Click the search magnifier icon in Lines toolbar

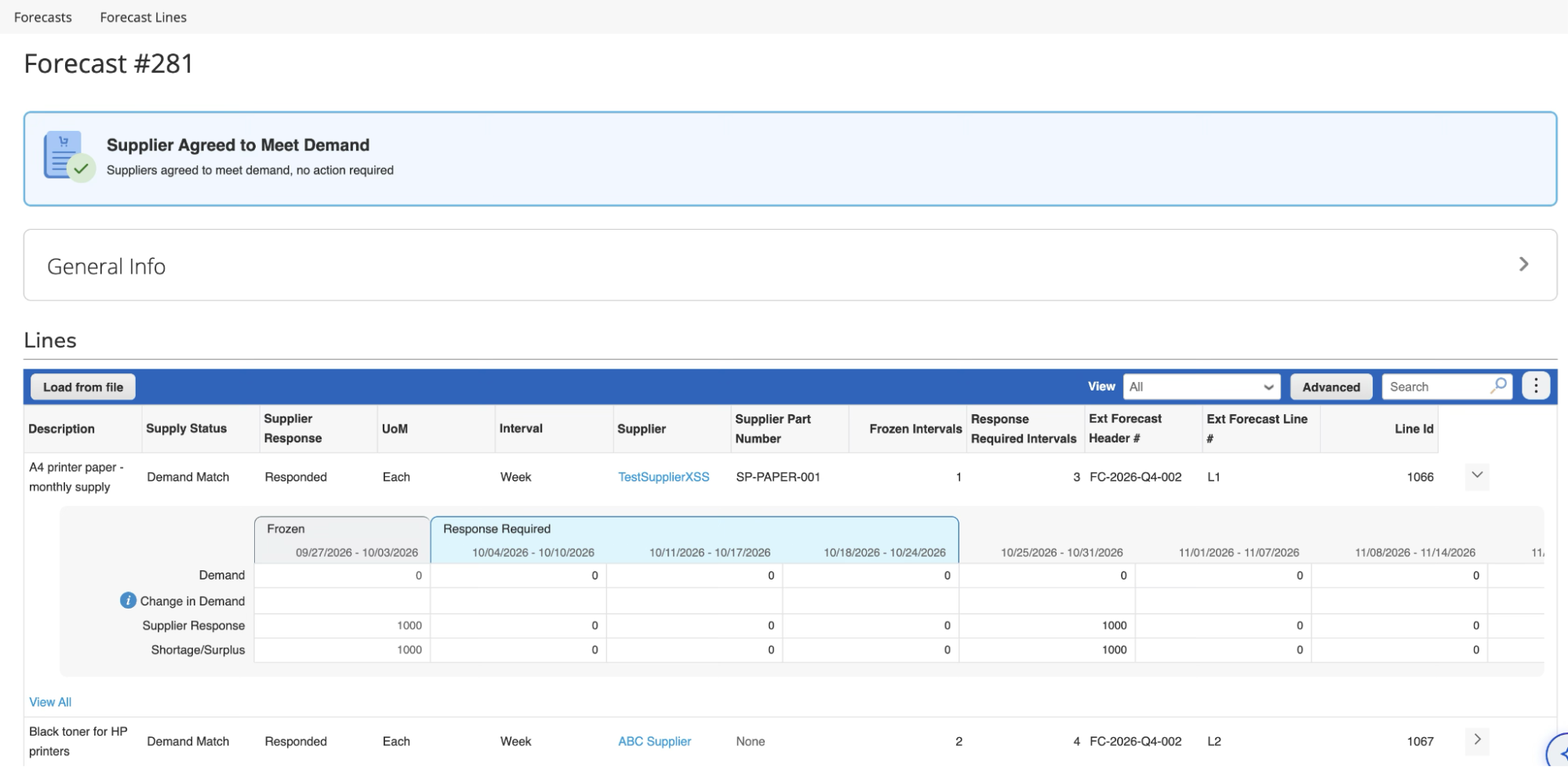[x=1499, y=386]
